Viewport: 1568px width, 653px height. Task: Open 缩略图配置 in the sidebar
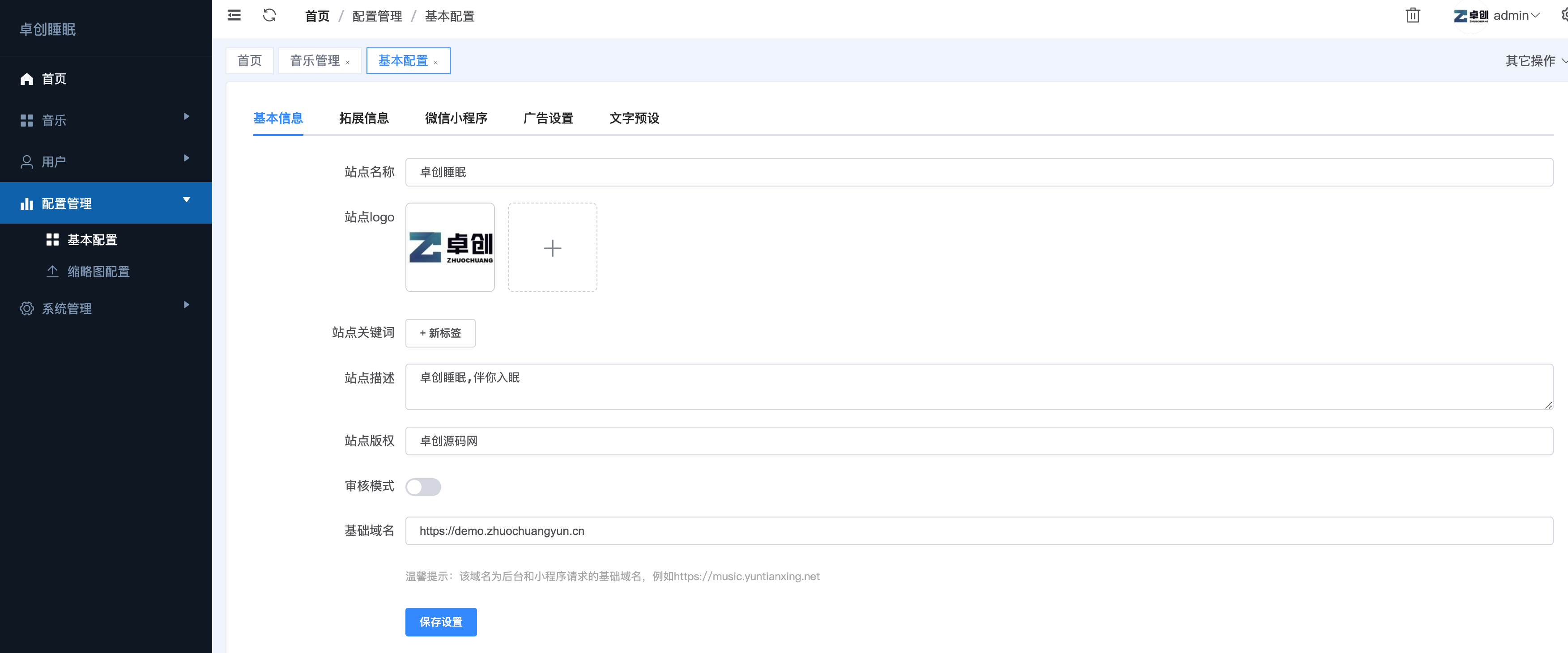point(98,271)
